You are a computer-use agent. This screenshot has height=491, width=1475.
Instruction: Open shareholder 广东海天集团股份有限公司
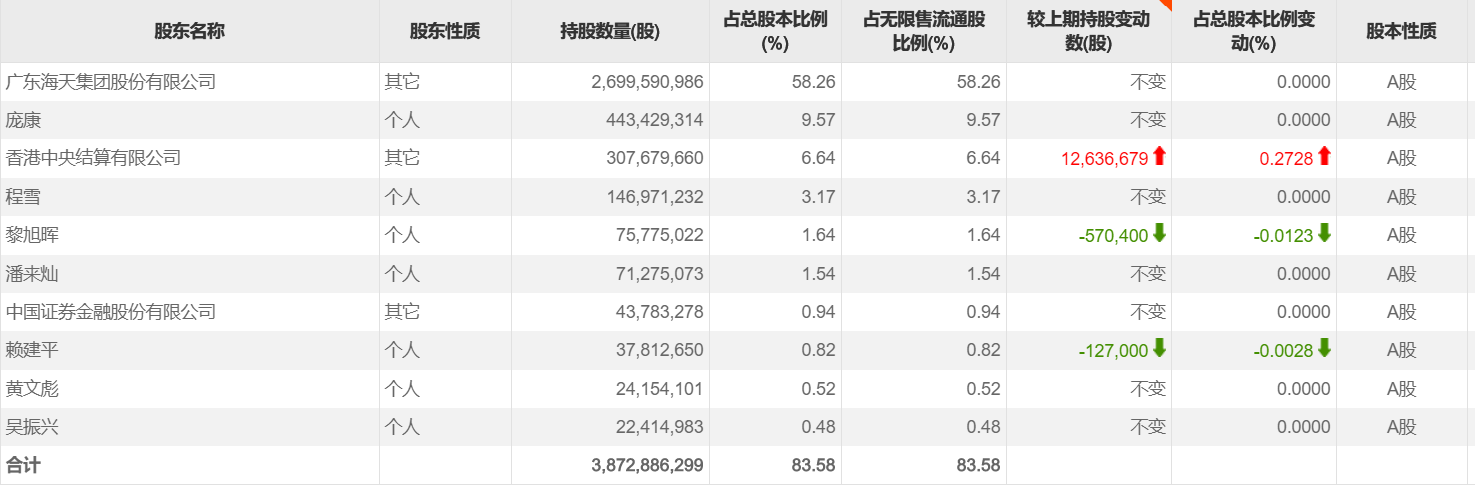tap(111, 81)
